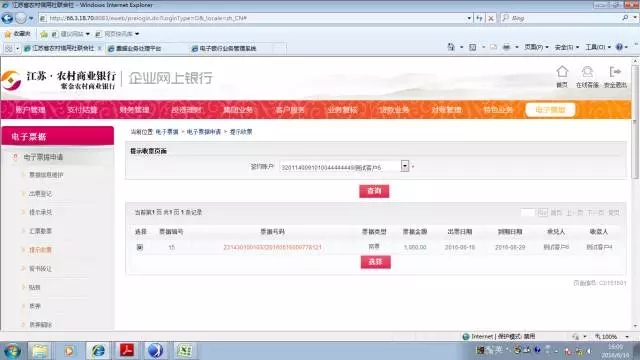Click the Windows Start orb
Screen dimensions: 640x360
click(x=12, y=351)
